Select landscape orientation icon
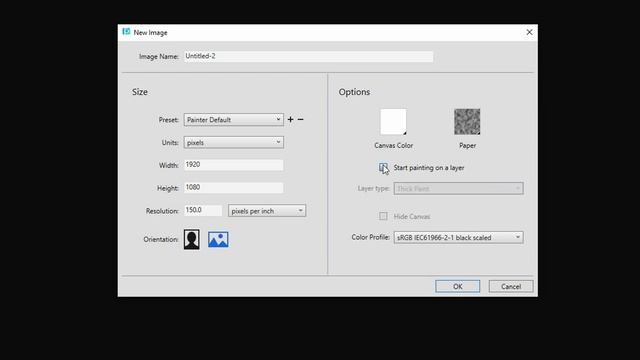640x360 pixels. 218,240
